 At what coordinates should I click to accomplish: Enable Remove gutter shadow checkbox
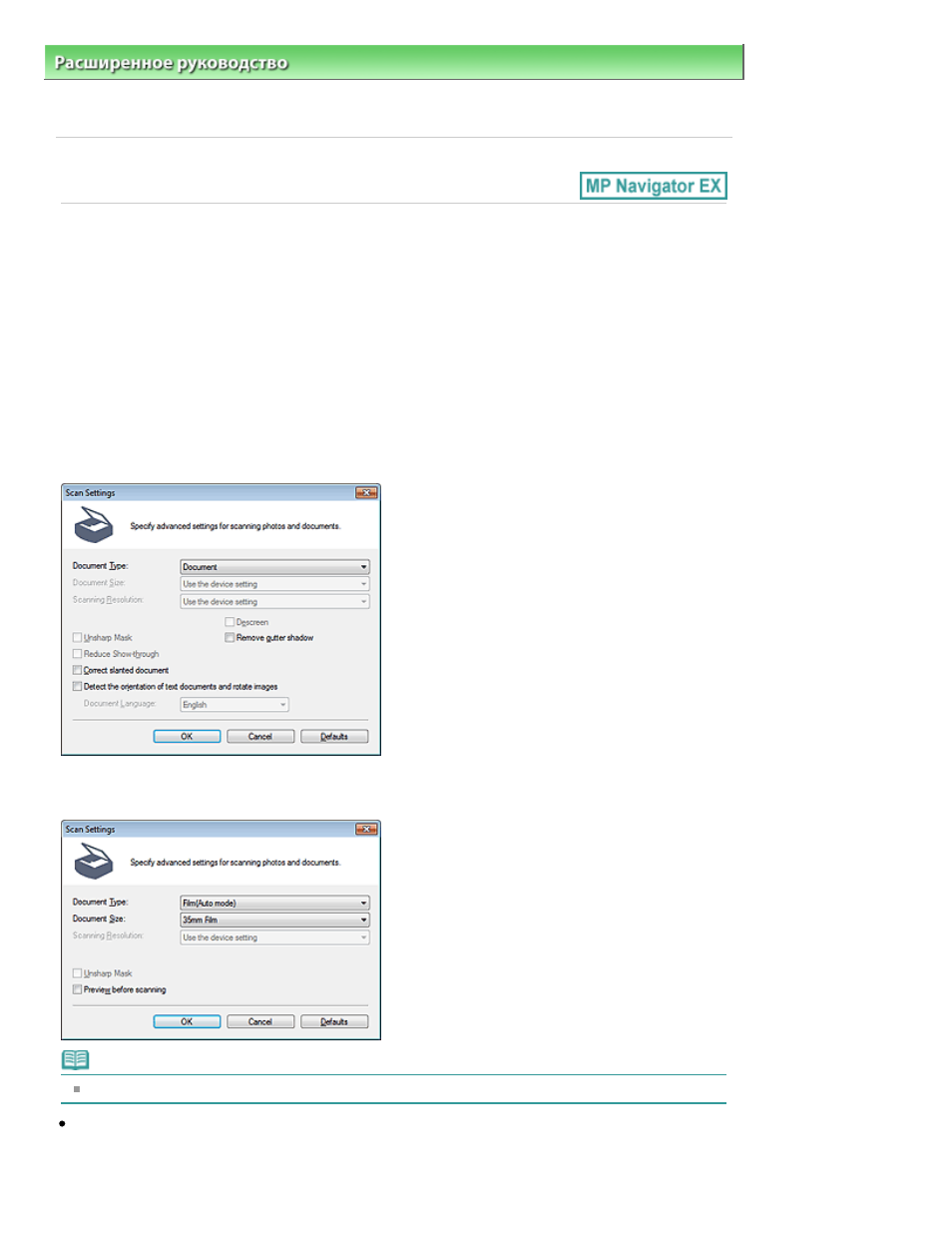(x=230, y=637)
